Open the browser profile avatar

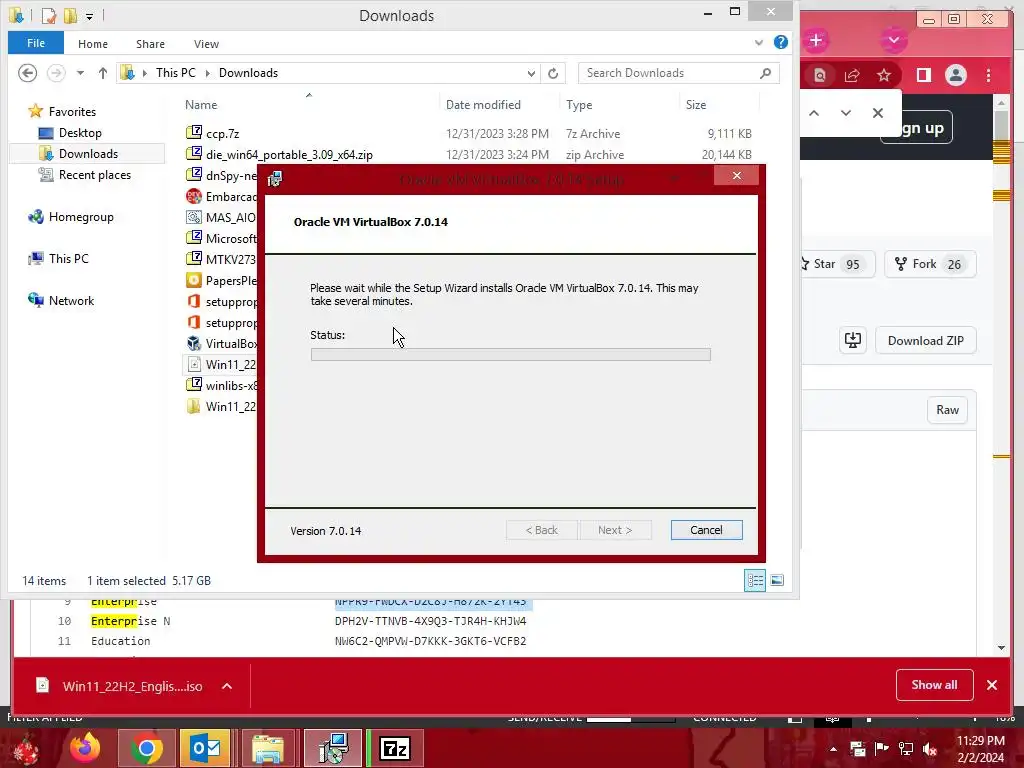click(955, 76)
